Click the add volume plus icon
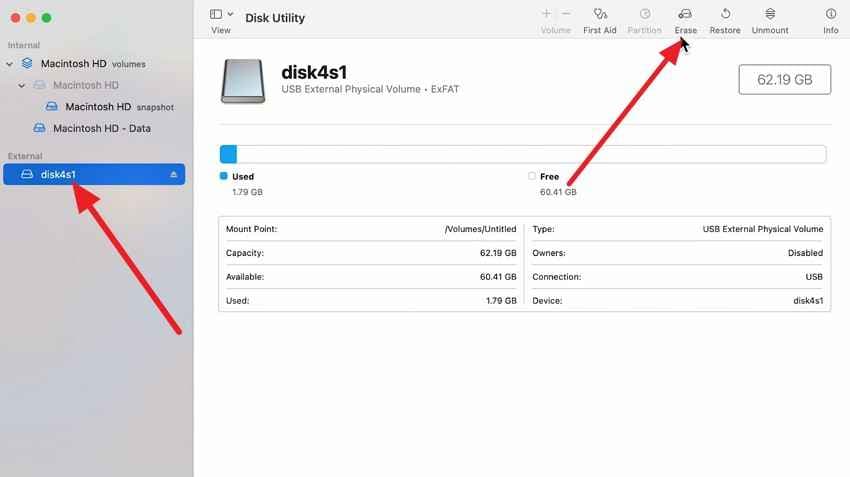This screenshot has width=850, height=477. point(546,14)
